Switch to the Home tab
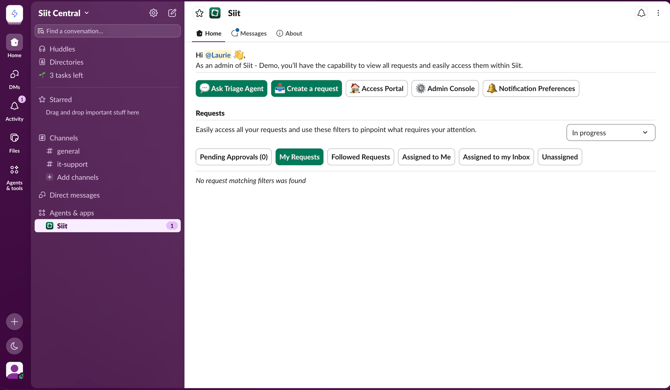Image resolution: width=670 pixels, height=390 pixels. tap(209, 33)
